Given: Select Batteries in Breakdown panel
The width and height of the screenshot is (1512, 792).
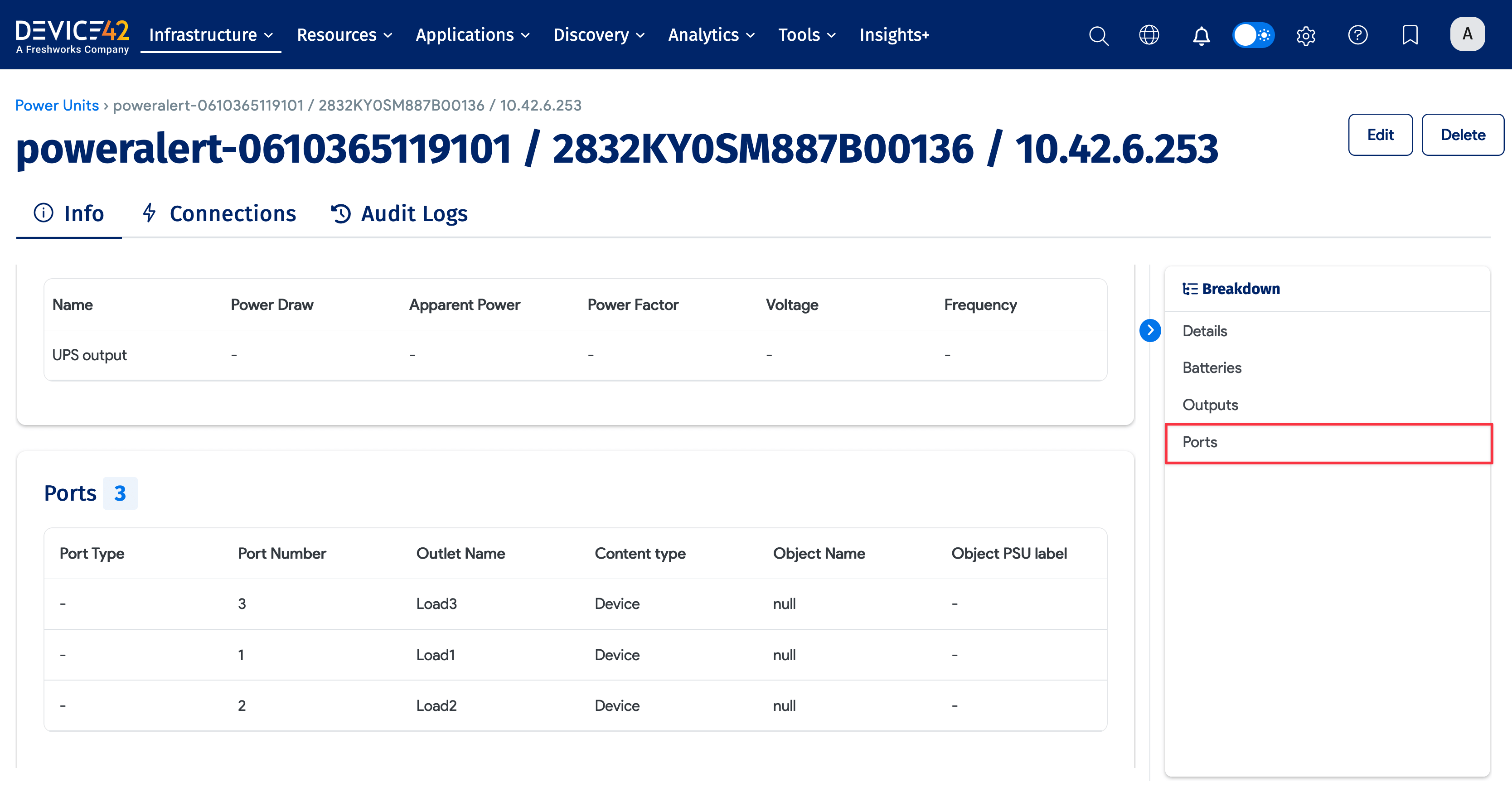Looking at the screenshot, I should tap(1212, 368).
